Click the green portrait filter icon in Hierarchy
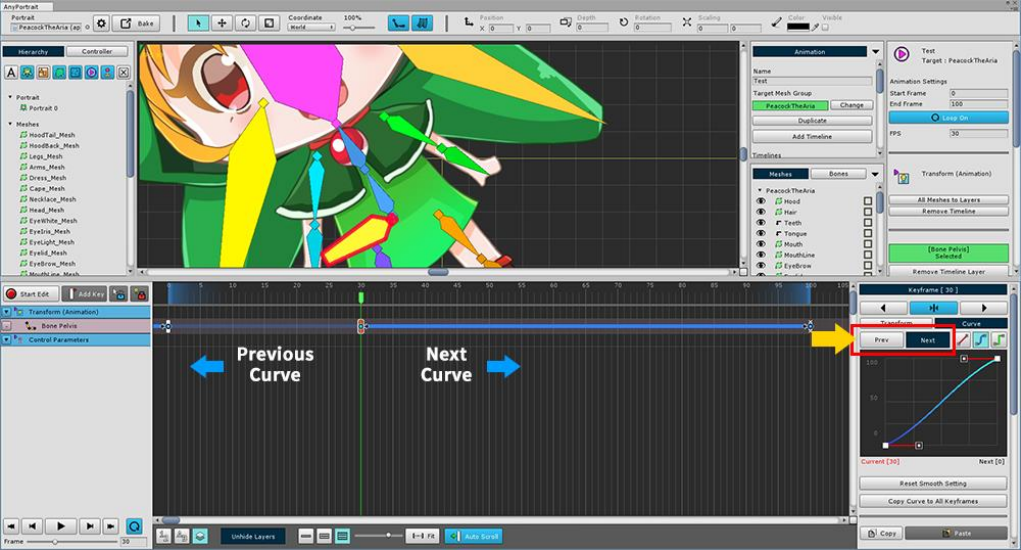The image size is (1021, 550). point(27,72)
